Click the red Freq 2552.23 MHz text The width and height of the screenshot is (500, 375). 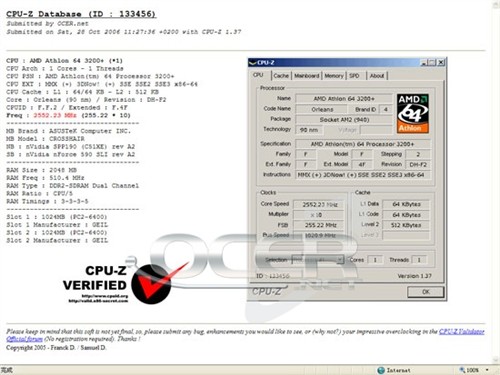point(55,115)
